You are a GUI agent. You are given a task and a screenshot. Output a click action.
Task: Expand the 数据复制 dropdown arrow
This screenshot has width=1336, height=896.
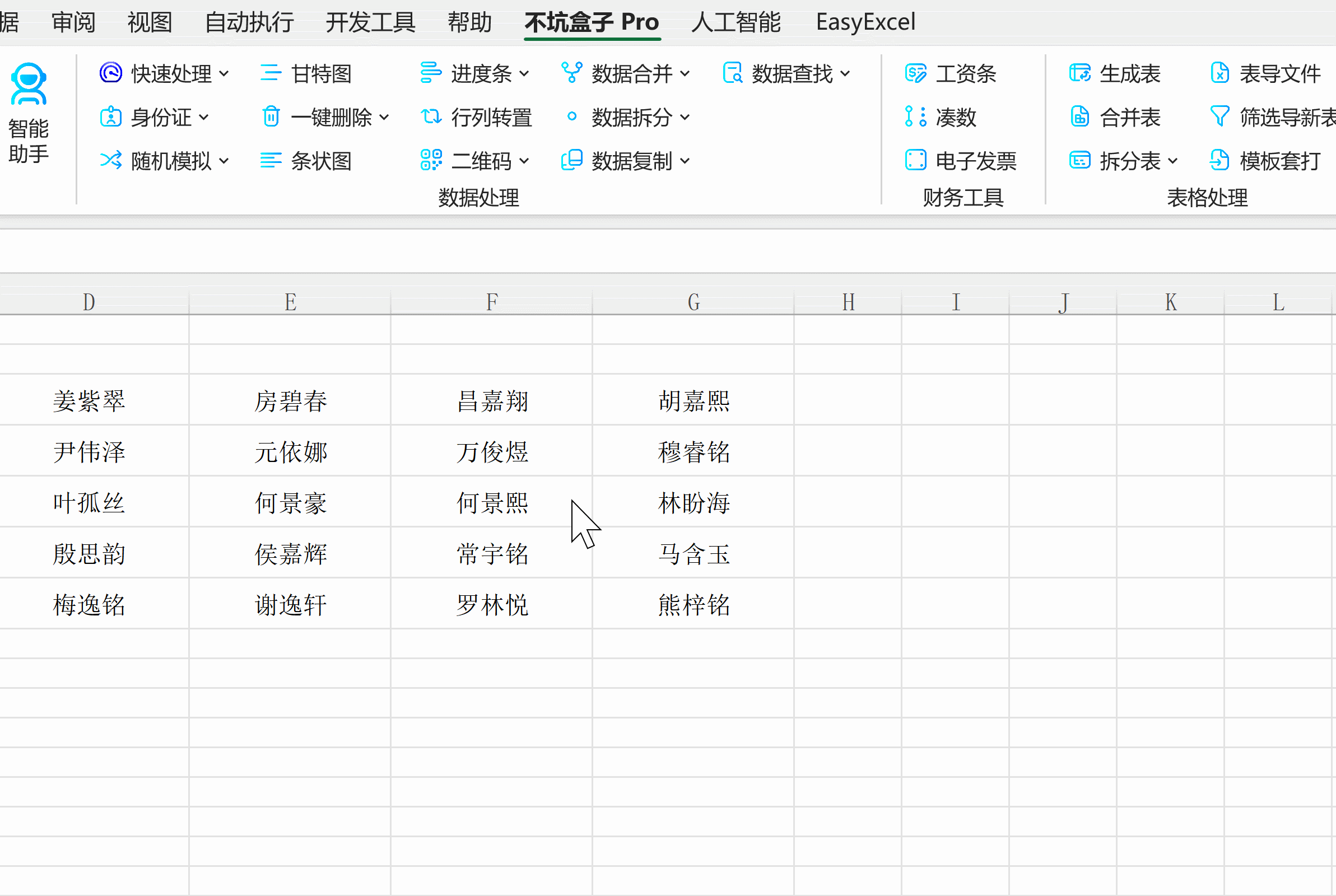click(685, 161)
